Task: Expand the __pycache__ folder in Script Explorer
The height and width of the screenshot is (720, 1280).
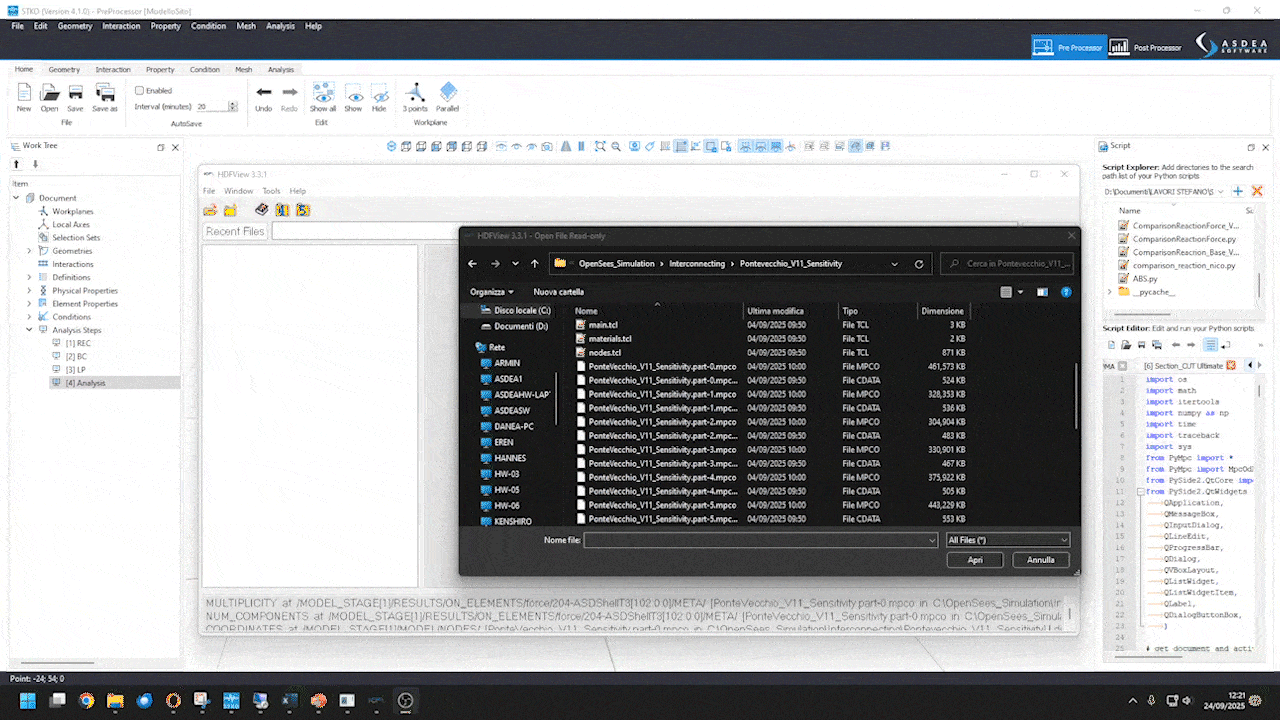Action: pyautogui.click(x=1109, y=292)
